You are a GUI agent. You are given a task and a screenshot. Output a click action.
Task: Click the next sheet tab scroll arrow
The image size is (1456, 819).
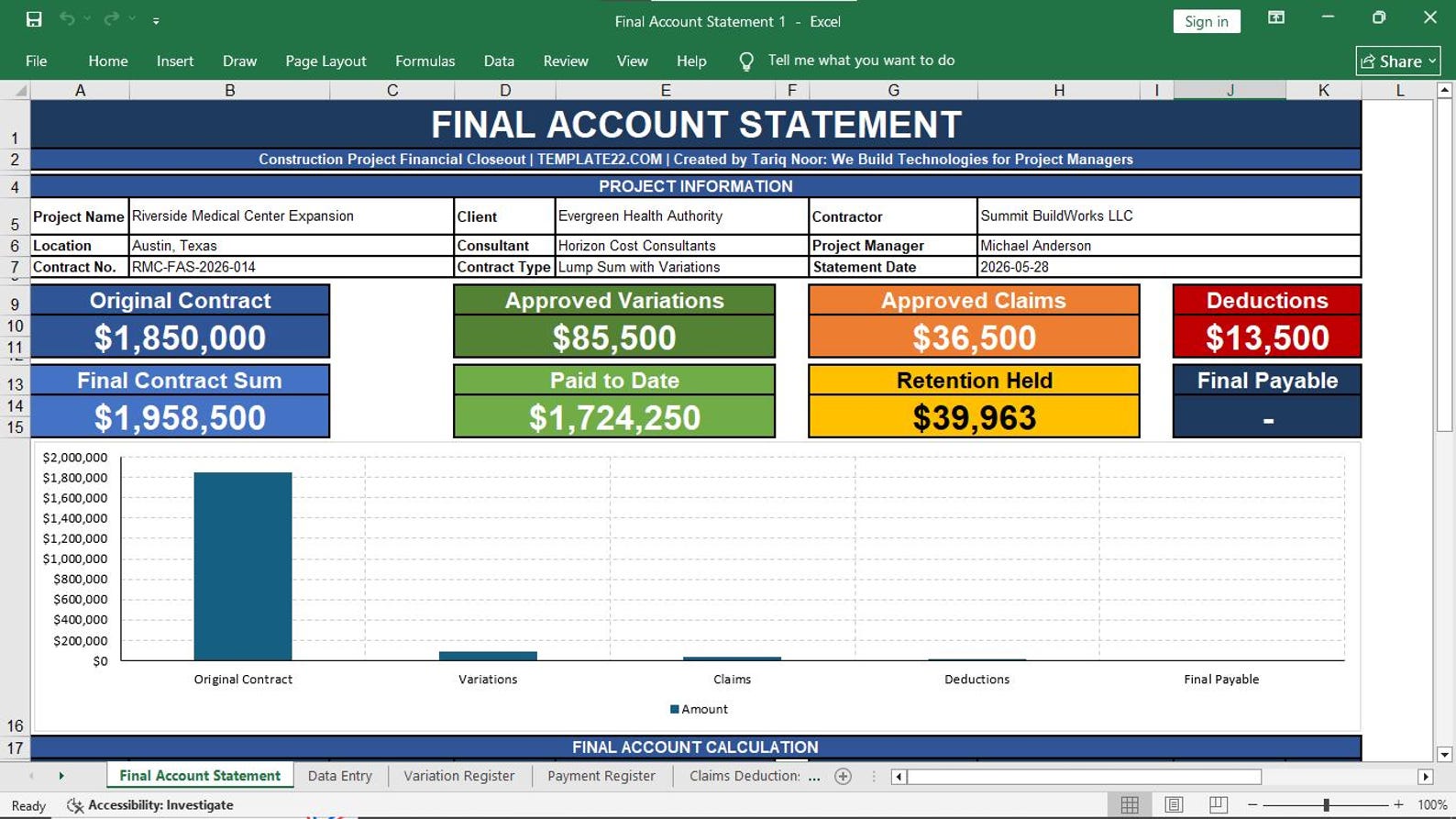[61, 776]
